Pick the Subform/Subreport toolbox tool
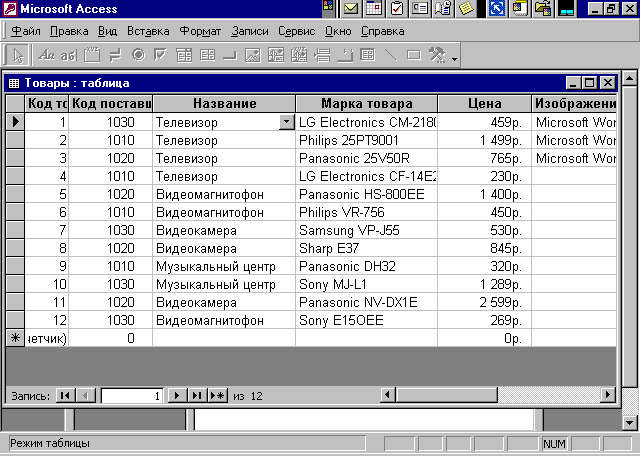The width and height of the screenshot is (640, 456). [x=368, y=55]
